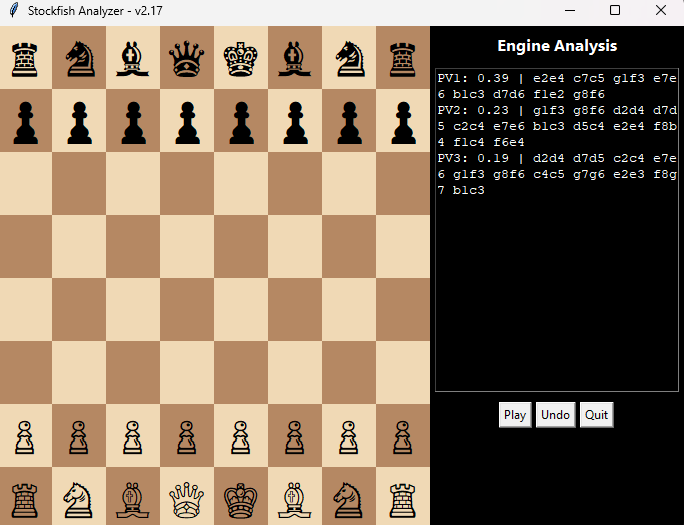Select the black knight on b8
Image resolution: width=684 pixels, height=525 pixels.
[x=79, y=59]
